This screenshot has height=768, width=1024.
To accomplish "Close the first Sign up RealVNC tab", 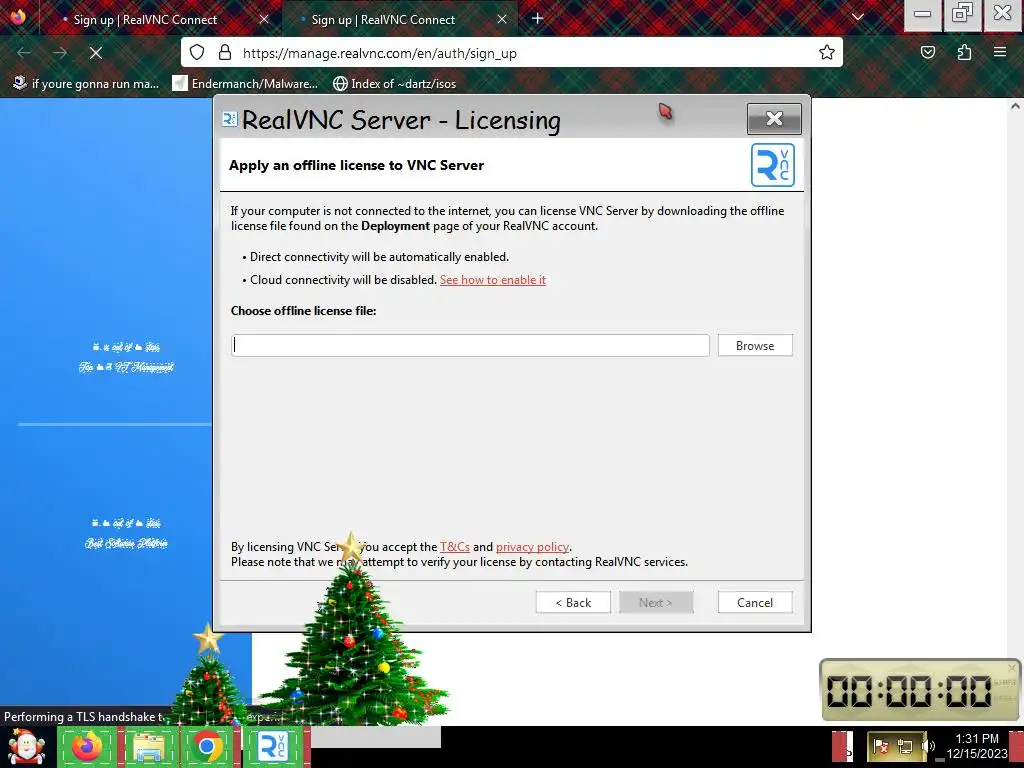I will (264, 20).
